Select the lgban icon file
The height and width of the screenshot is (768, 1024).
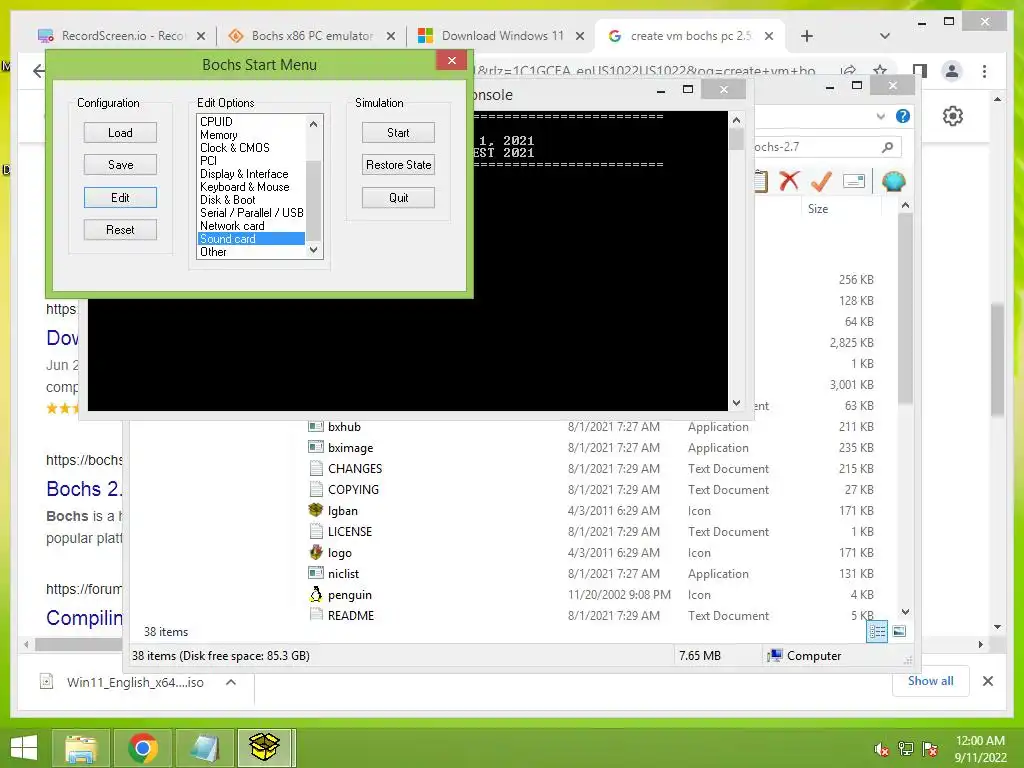(342, 511)
